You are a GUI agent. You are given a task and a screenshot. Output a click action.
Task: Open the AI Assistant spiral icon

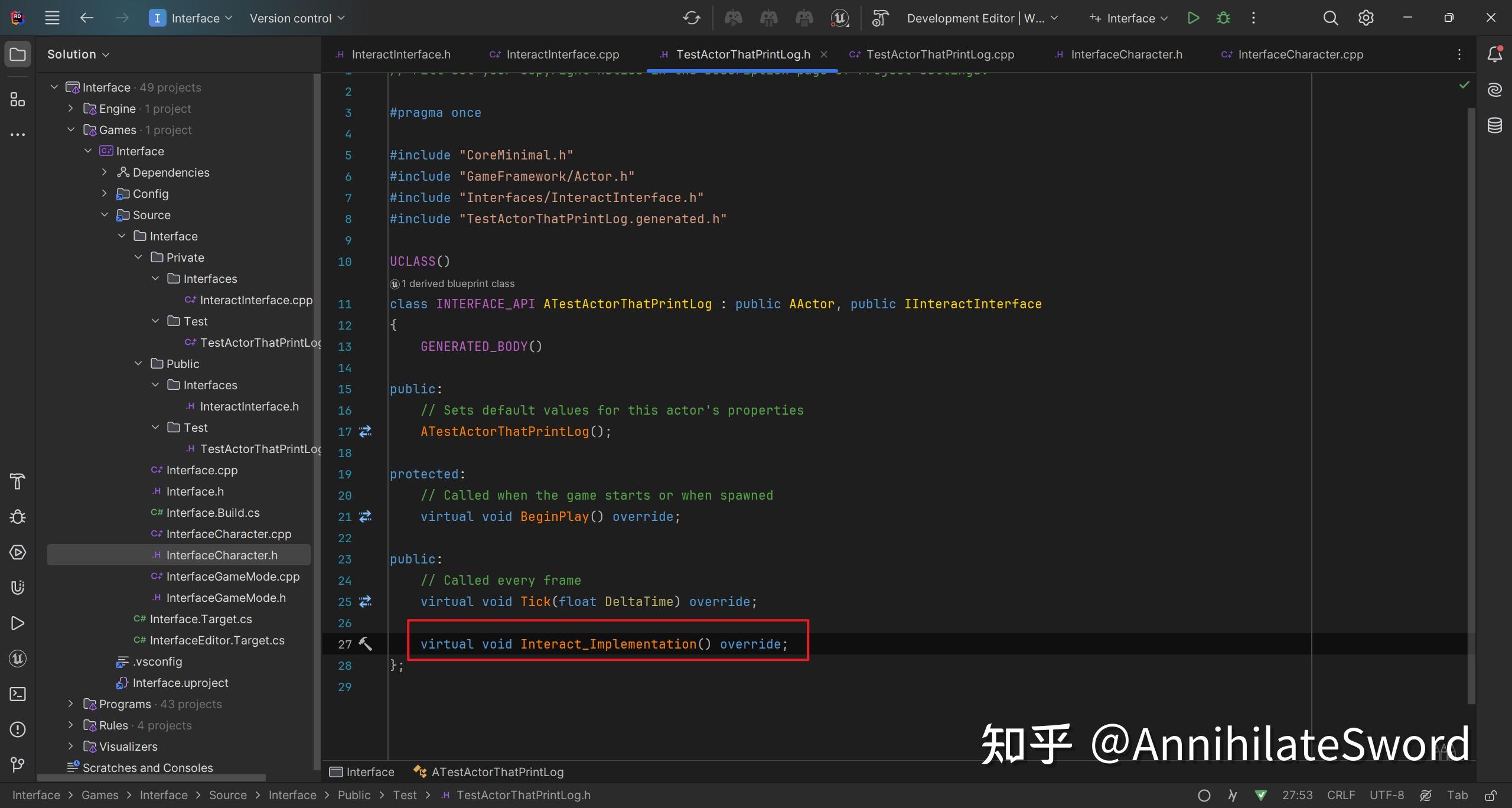click(x=1495, y=90)
